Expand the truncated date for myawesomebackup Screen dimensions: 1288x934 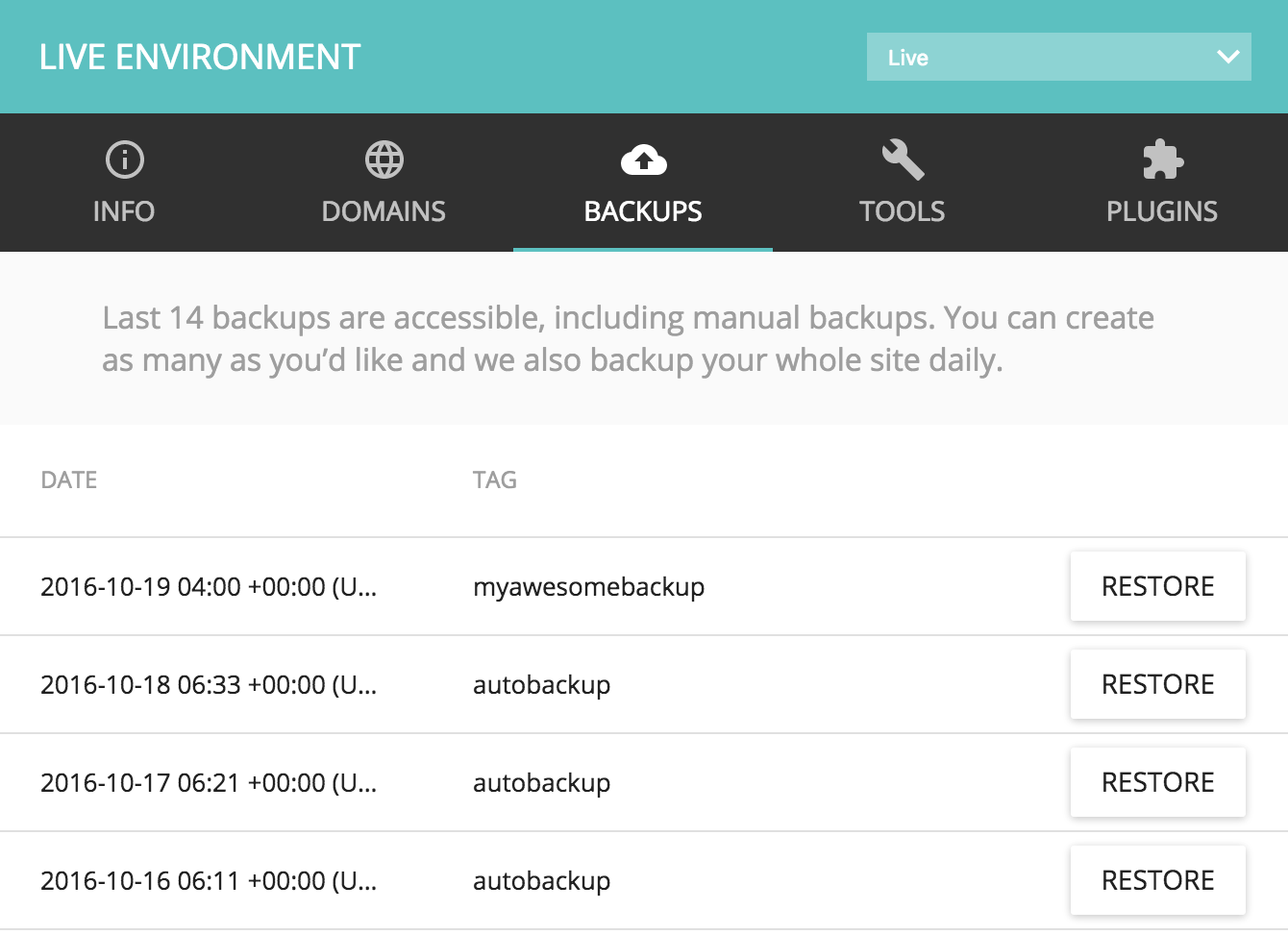point(209,586)
